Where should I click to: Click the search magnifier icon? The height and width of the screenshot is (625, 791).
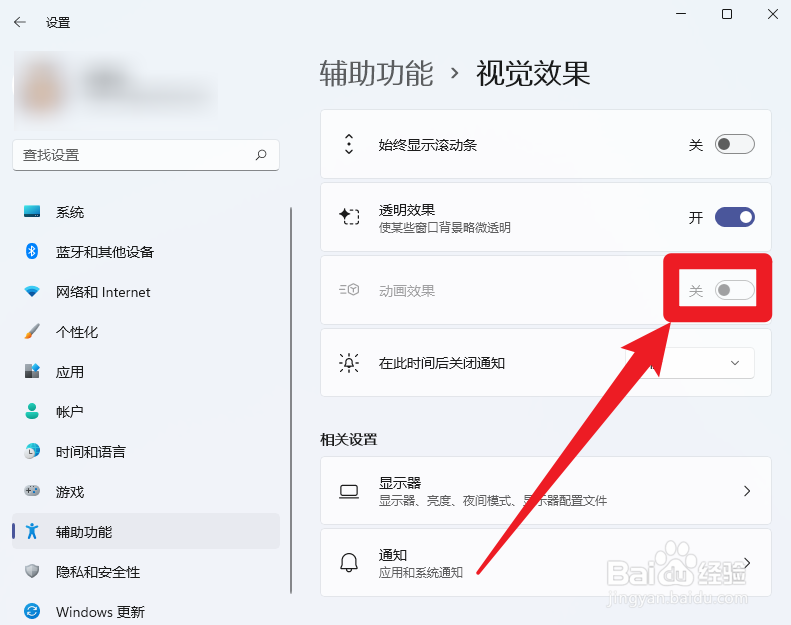coord(261,155)
